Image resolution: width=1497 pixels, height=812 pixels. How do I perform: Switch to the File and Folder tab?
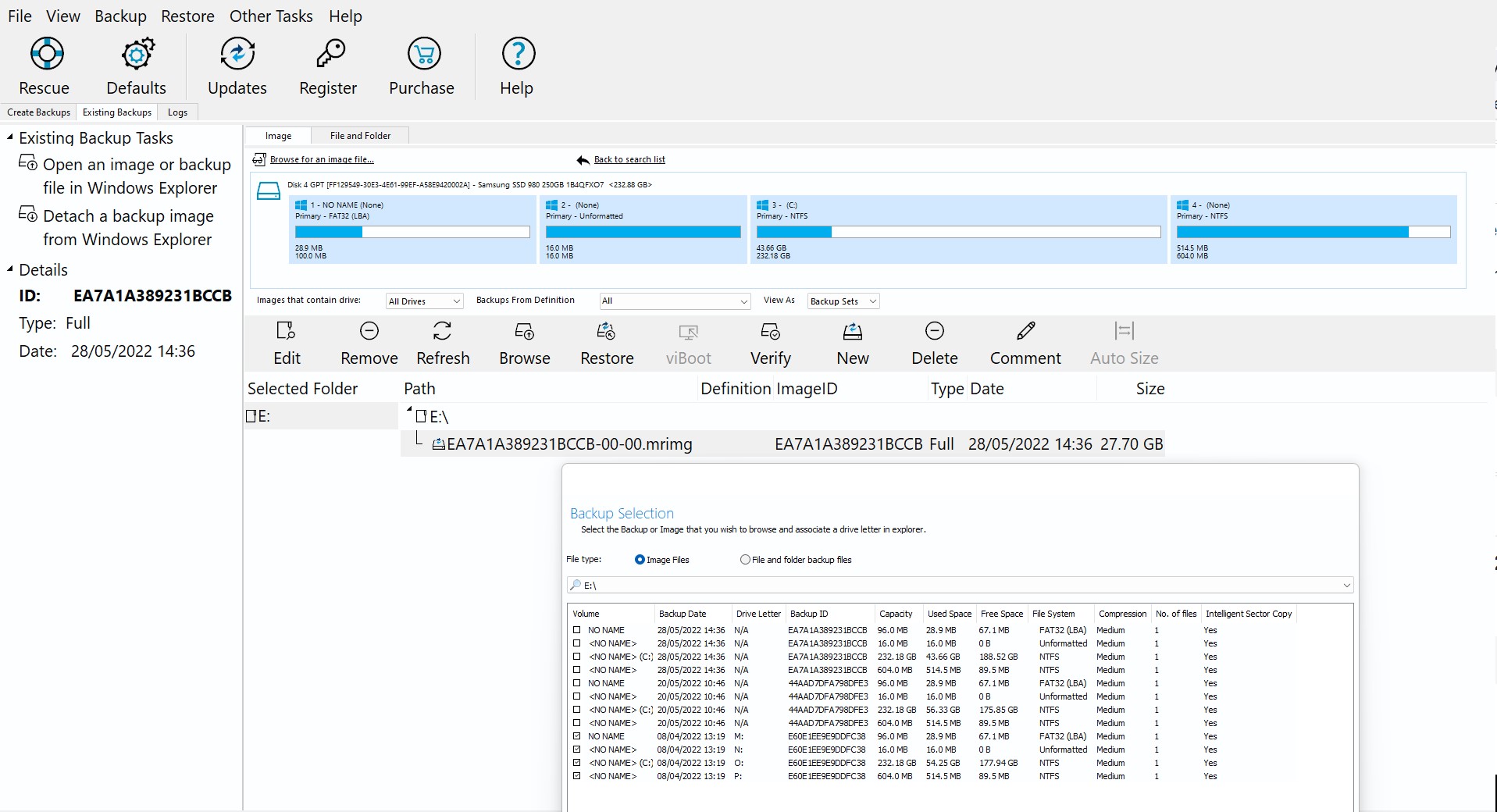360,136
